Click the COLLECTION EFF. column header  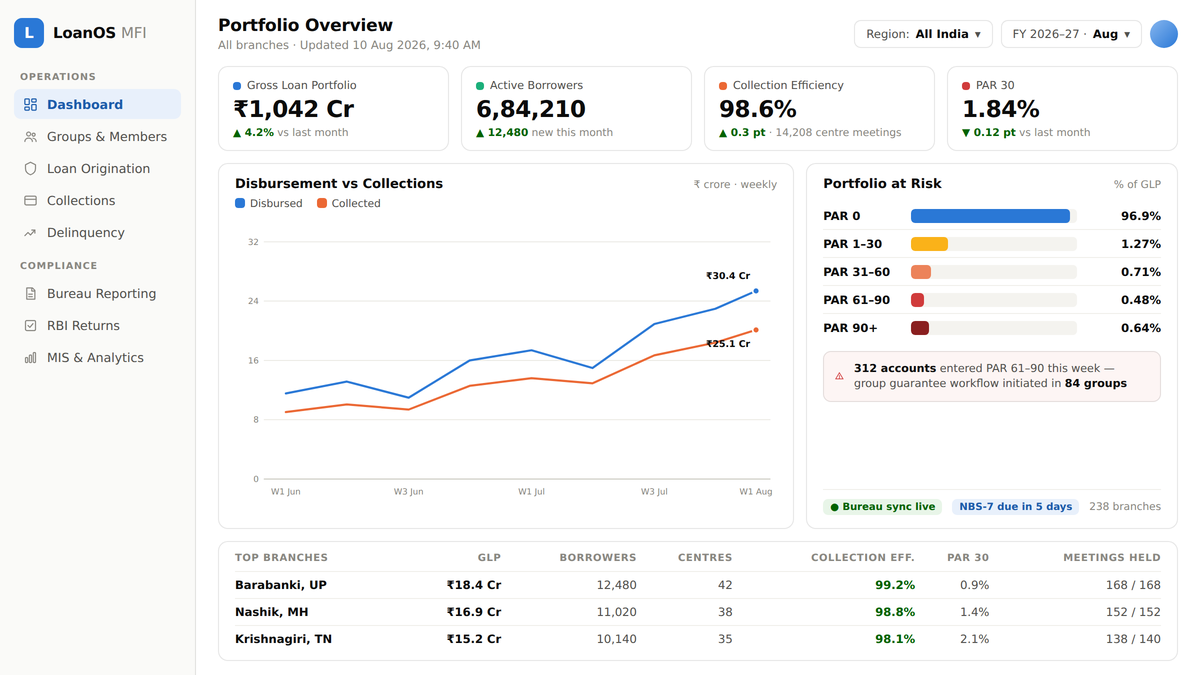[863, 558]
